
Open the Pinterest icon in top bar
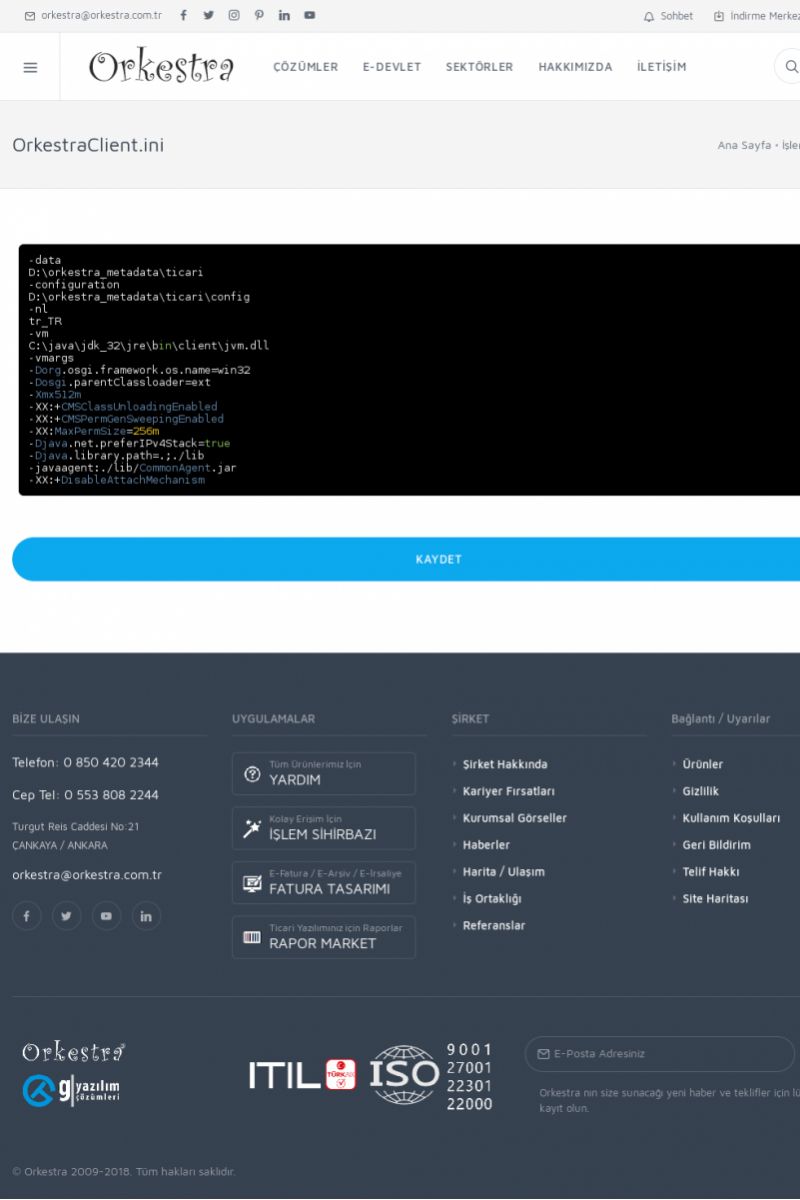[x=259, y=15]
